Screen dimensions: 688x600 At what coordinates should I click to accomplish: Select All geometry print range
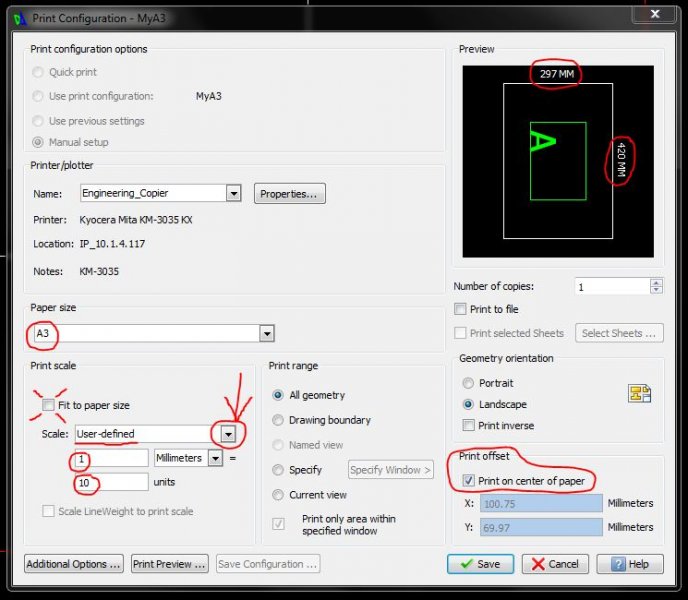click(x=278, y=395)
